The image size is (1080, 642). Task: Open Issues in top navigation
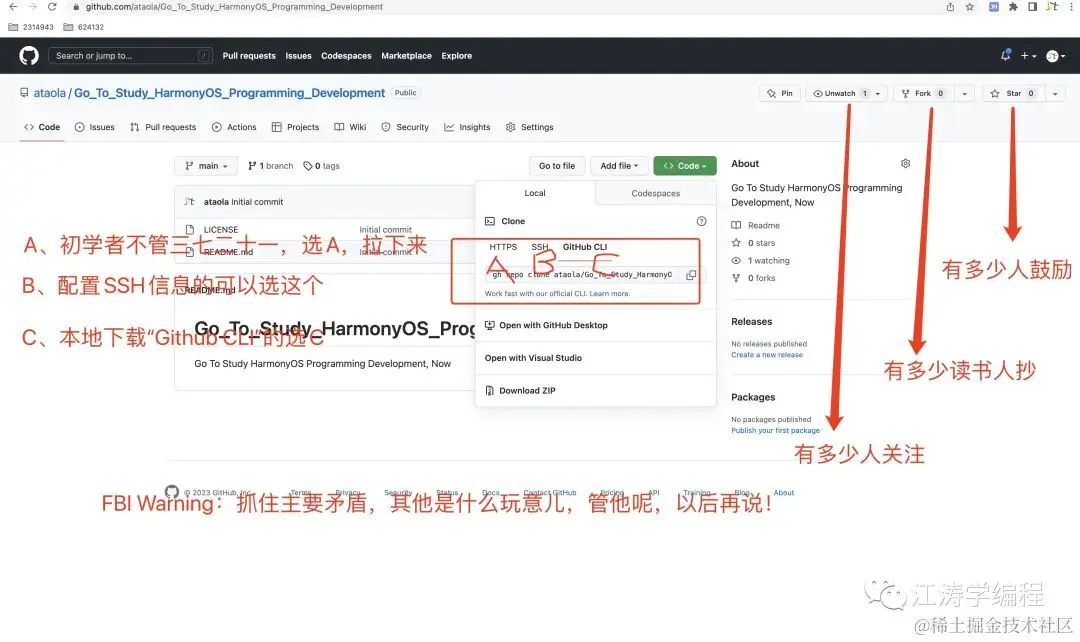298,56
